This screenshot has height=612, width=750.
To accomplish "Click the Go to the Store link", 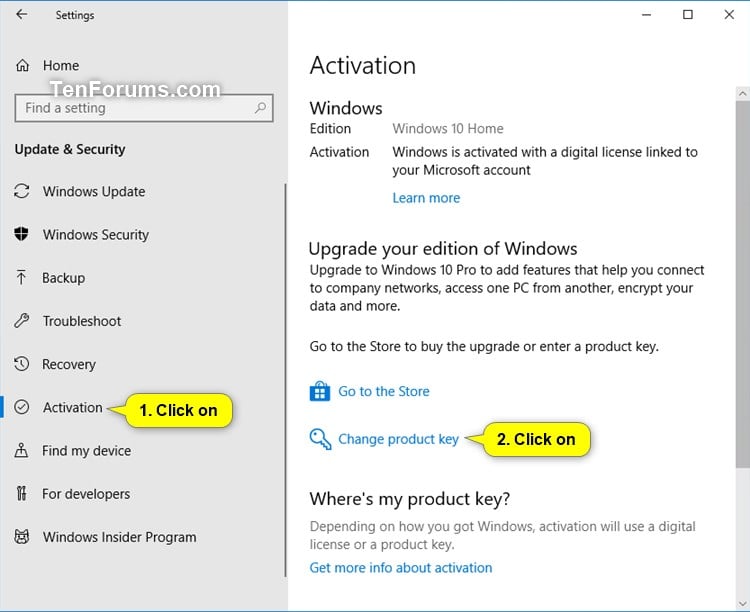I will [x=384, y=391].
